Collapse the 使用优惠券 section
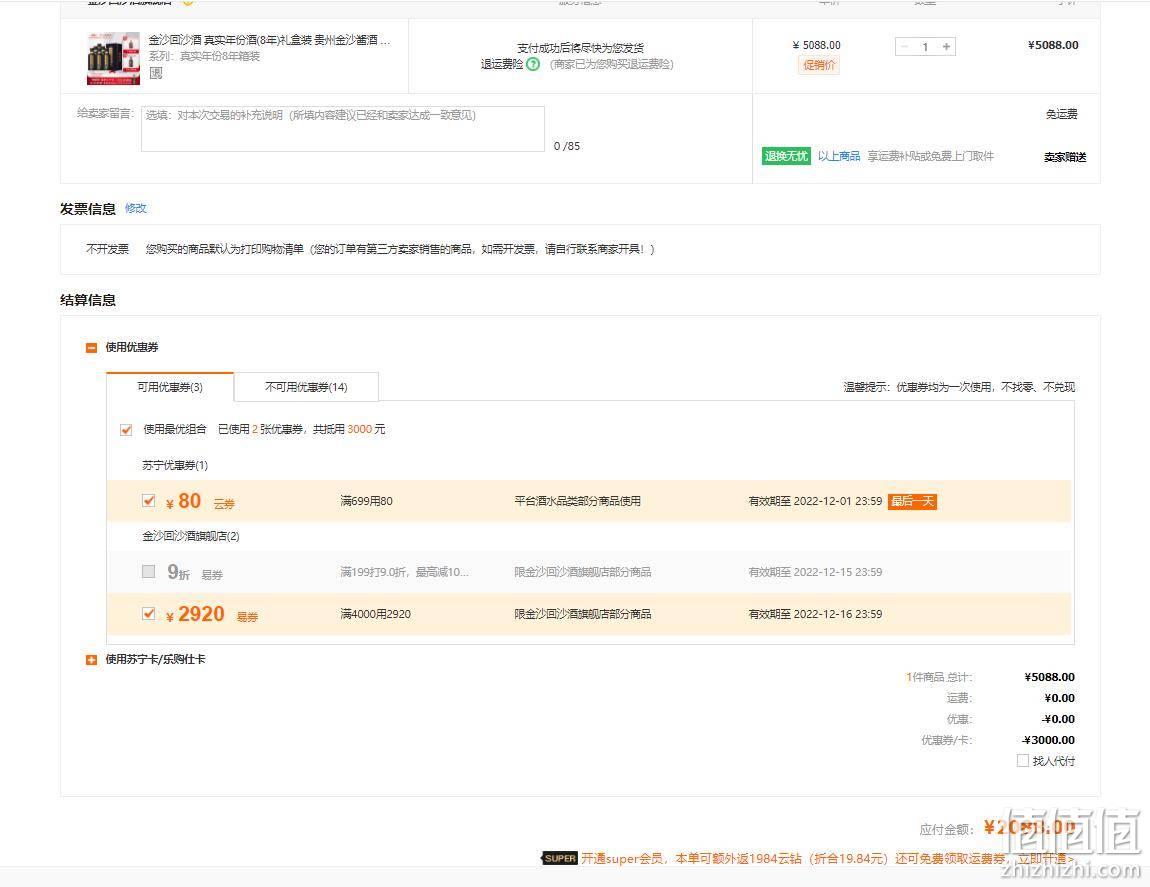The image size is (1150, 887). click(x=92, y=348)
